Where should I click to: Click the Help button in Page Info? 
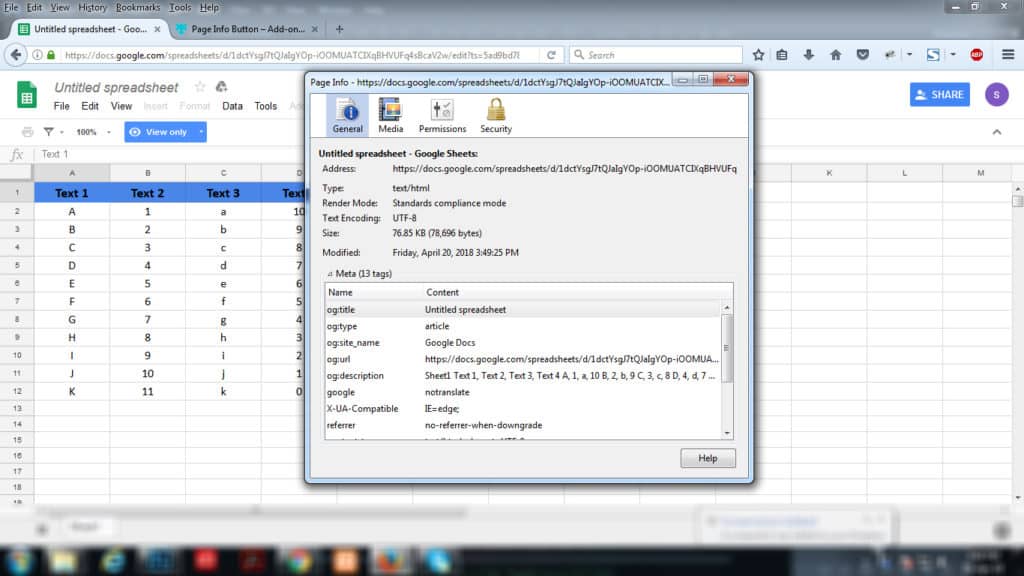707,458
